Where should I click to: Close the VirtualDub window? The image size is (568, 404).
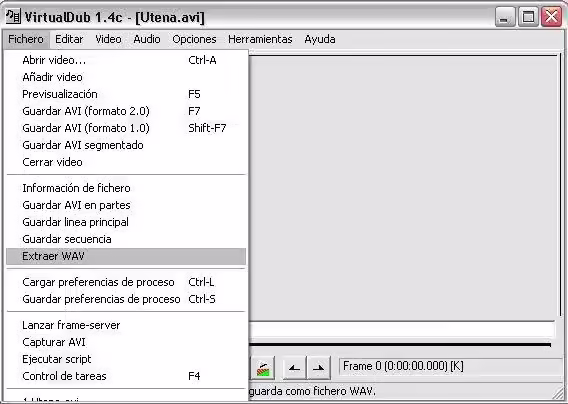point(551,17)
